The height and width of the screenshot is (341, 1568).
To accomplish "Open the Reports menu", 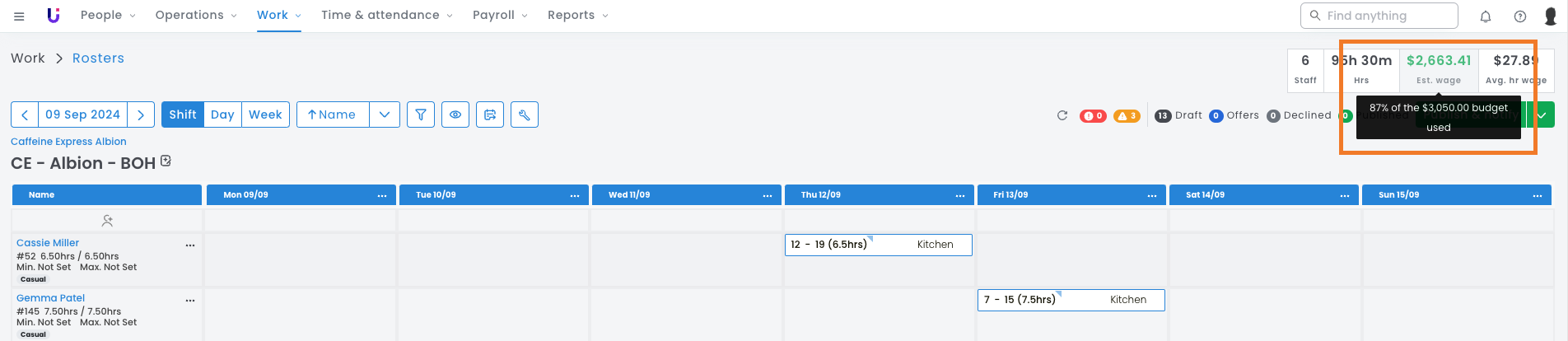I will tap(577, 15).
